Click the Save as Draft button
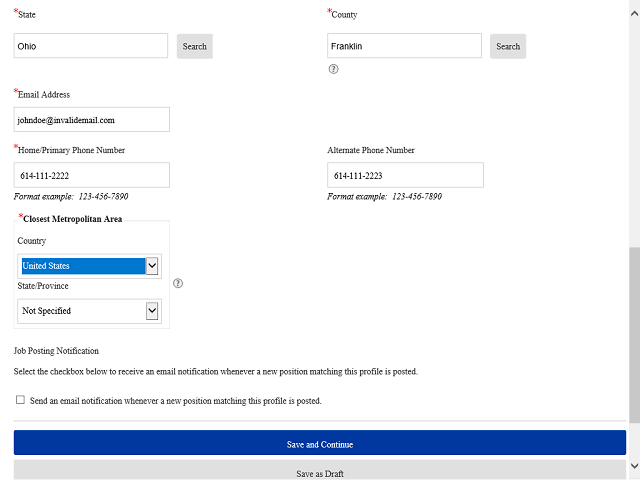 (320, 471)
